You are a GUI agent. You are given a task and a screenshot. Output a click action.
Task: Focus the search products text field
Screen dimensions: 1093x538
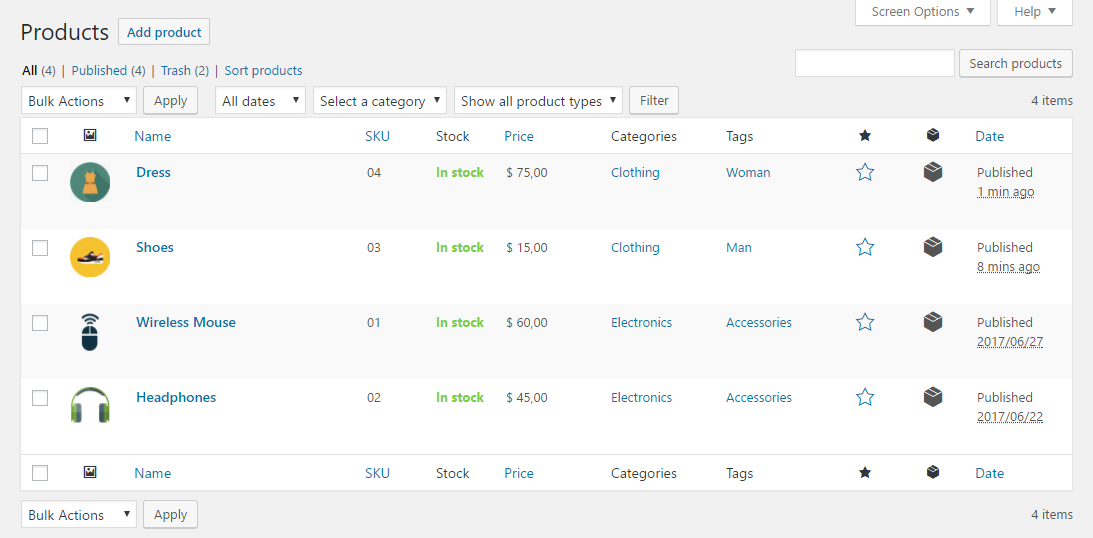(x=874, y=63)
